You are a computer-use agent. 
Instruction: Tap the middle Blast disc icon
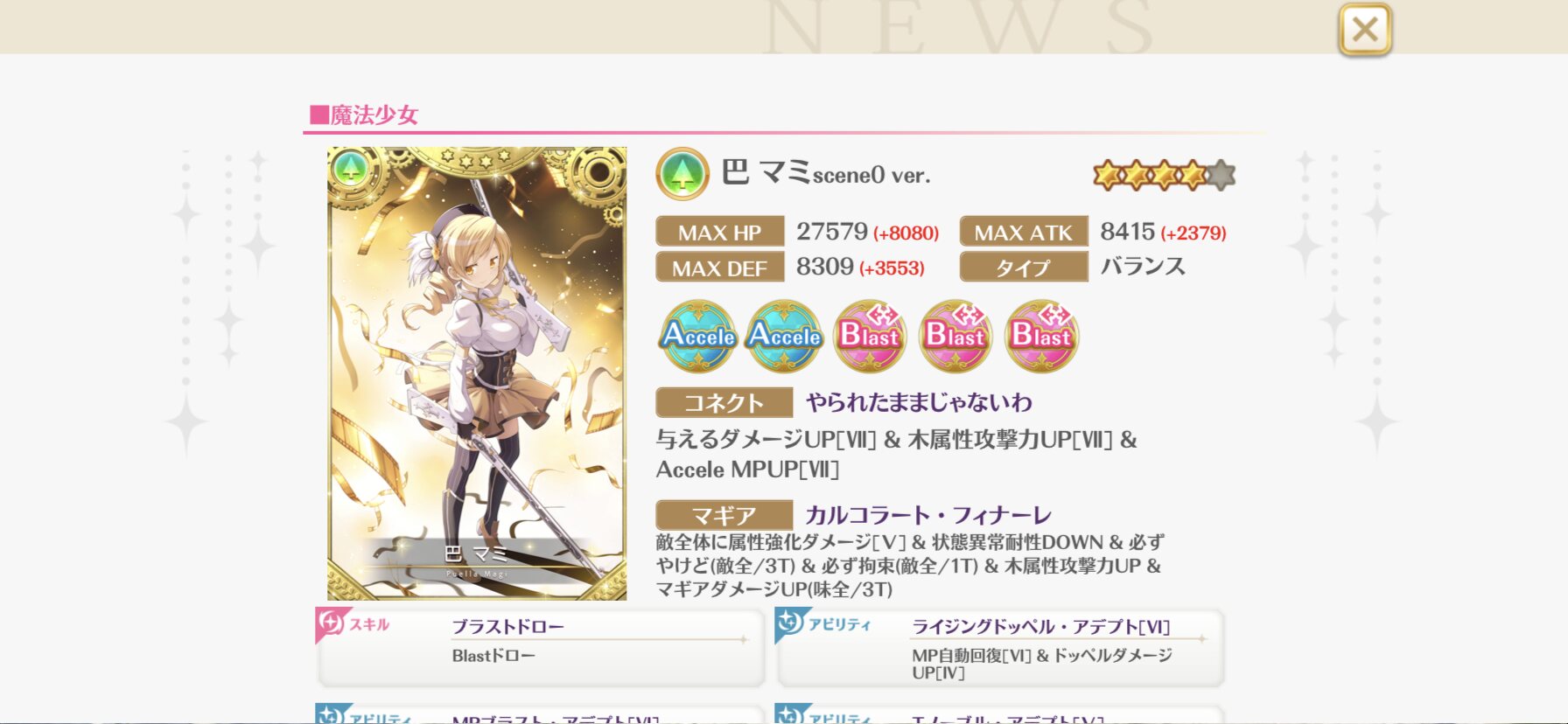955,336
